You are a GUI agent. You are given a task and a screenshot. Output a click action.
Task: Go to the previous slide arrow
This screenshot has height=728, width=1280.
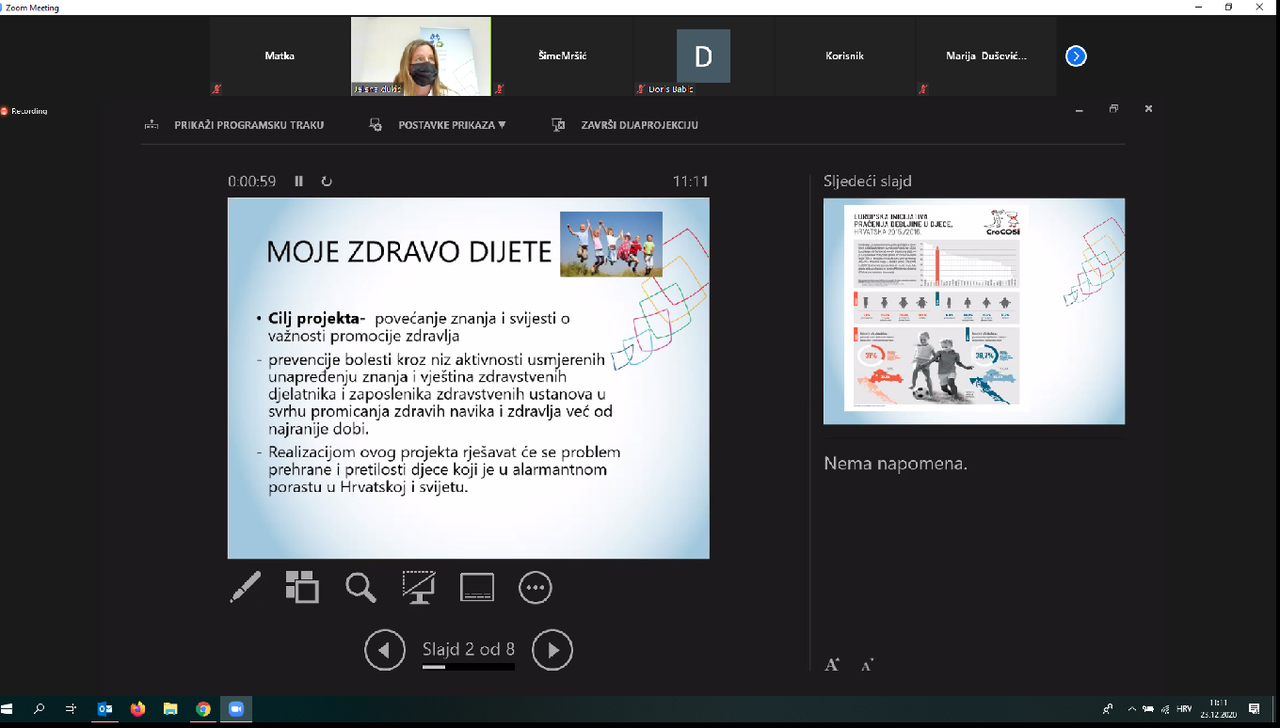385,650
